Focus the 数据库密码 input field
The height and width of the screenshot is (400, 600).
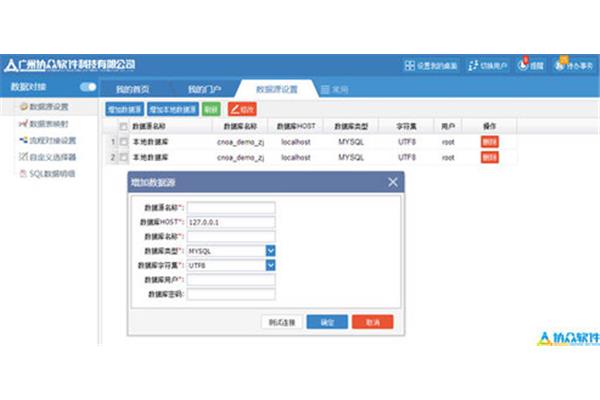click(x=231, y=294)
